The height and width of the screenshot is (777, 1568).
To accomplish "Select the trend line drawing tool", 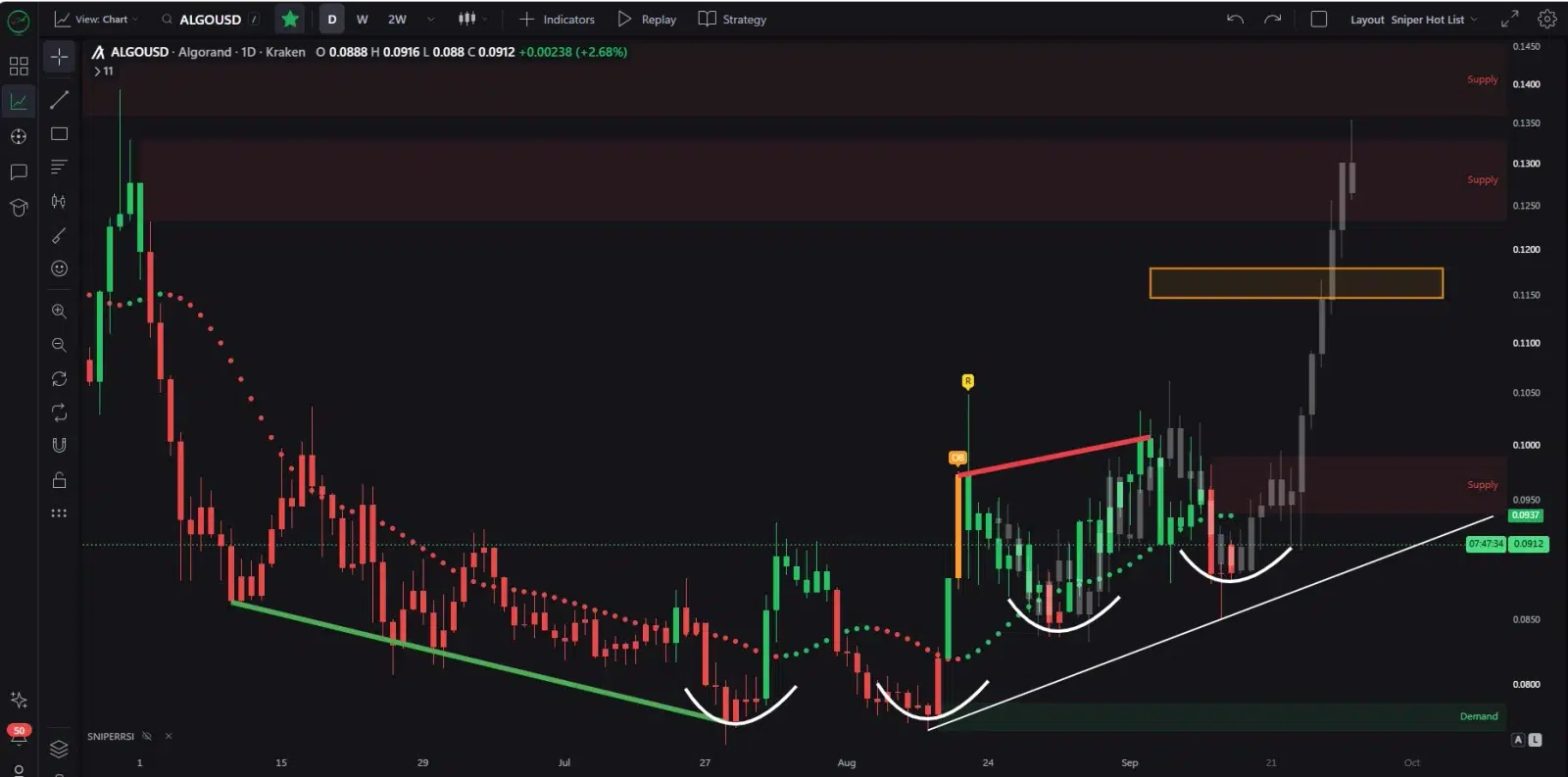I will 59,100.
